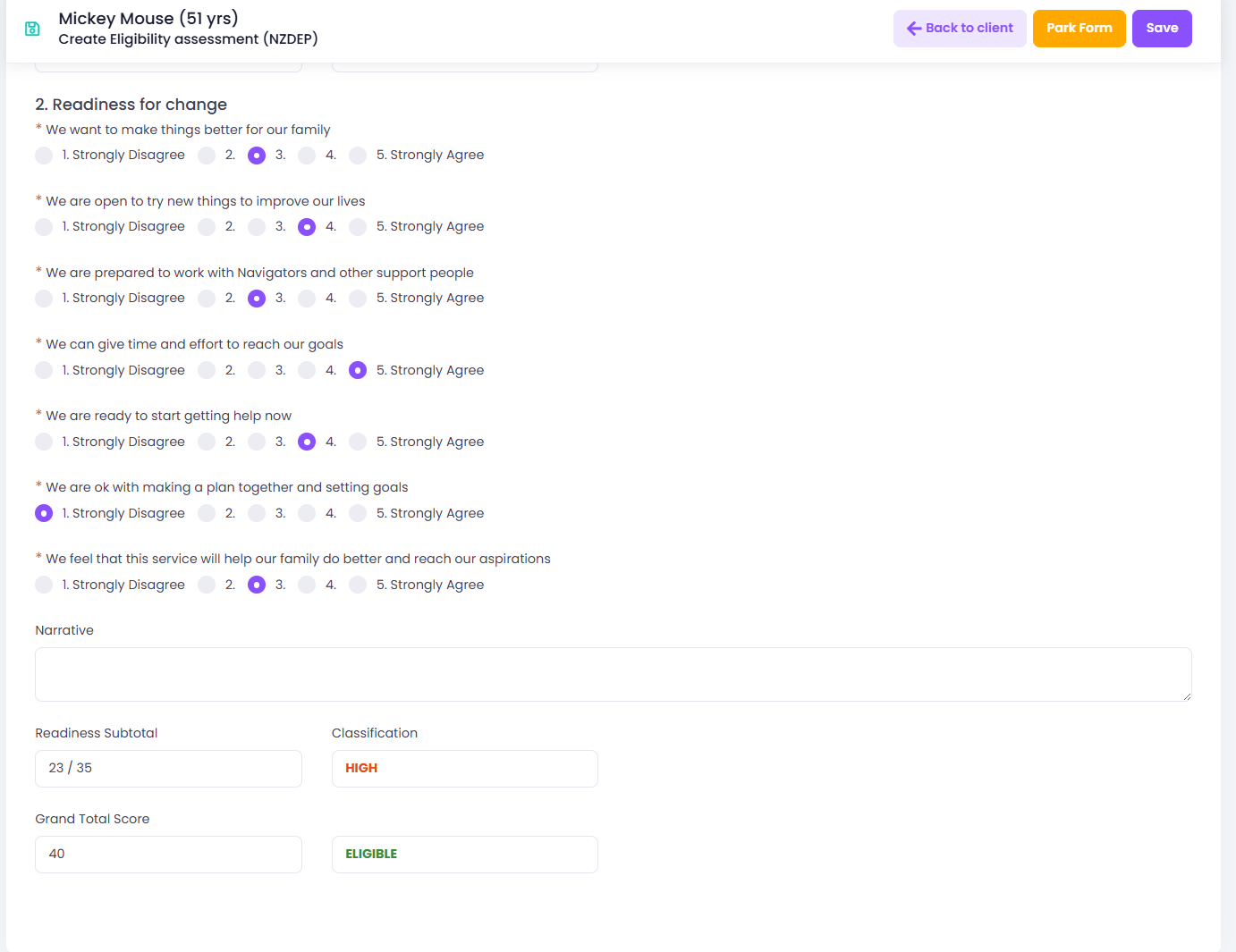Click the Classification field showing HIGH

point(465,769)
